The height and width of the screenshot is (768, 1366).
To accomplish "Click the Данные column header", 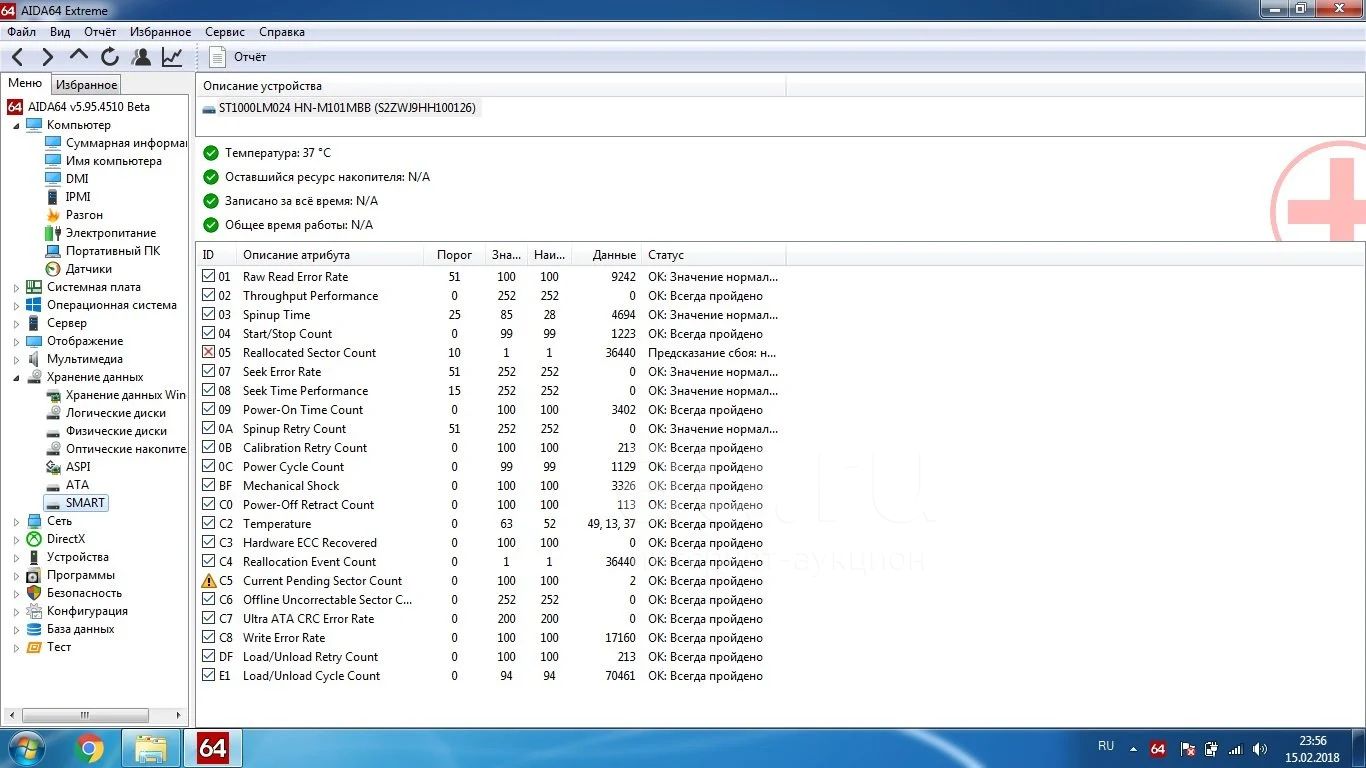I will pyautogui.click(x=613, y=255).
